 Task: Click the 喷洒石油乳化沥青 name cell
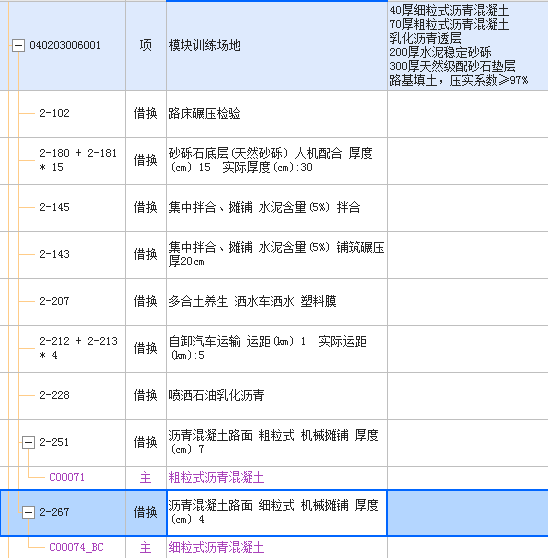(277, 396)
